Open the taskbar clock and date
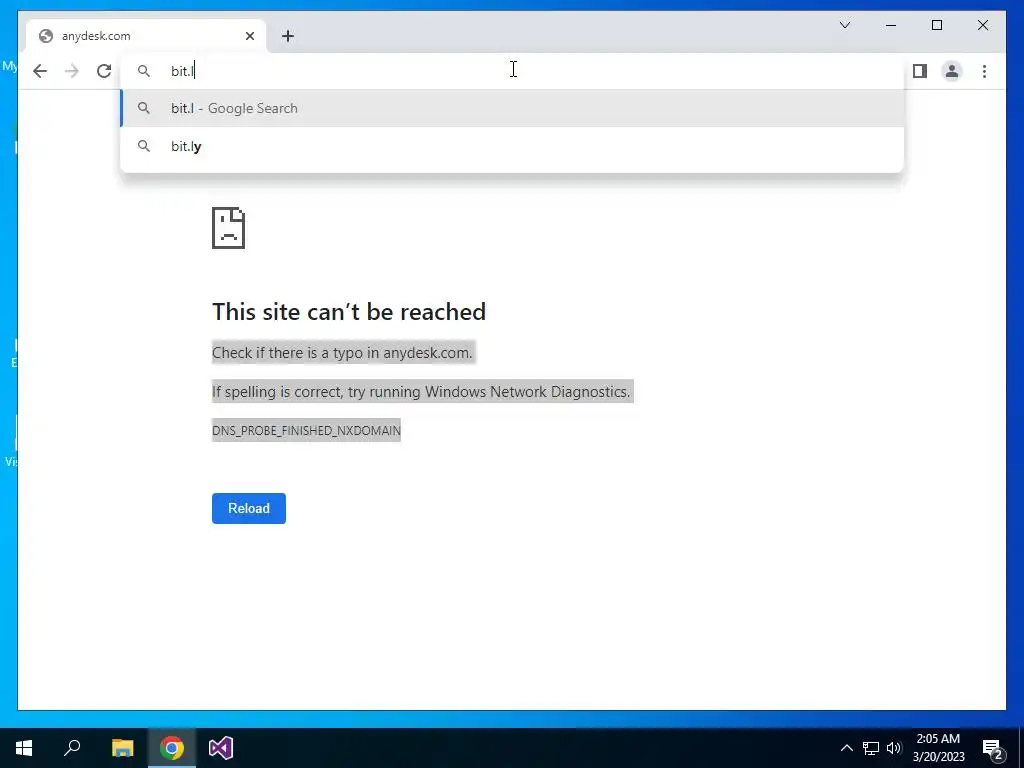 tap(938, 748)
